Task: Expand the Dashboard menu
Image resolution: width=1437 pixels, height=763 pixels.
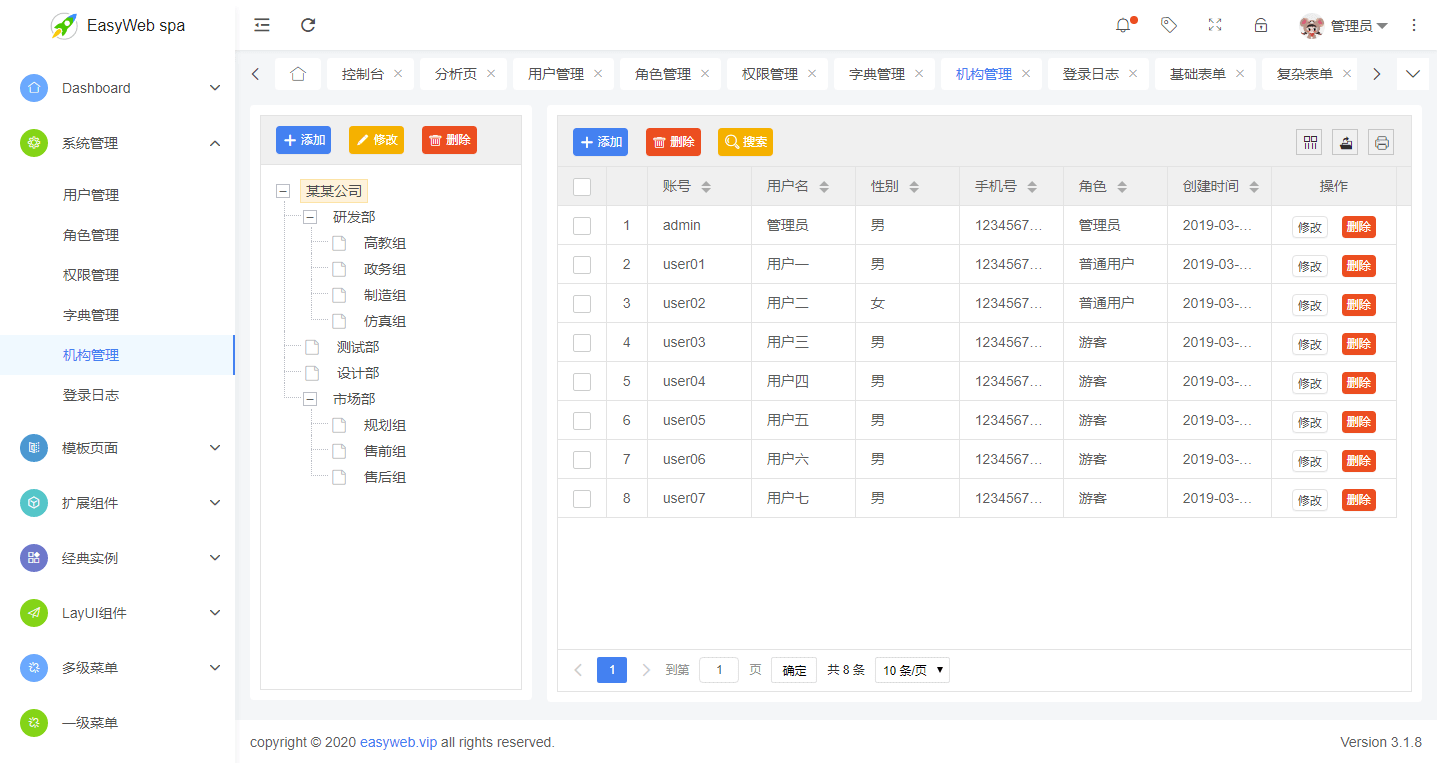Action: [x=215, y=88]
